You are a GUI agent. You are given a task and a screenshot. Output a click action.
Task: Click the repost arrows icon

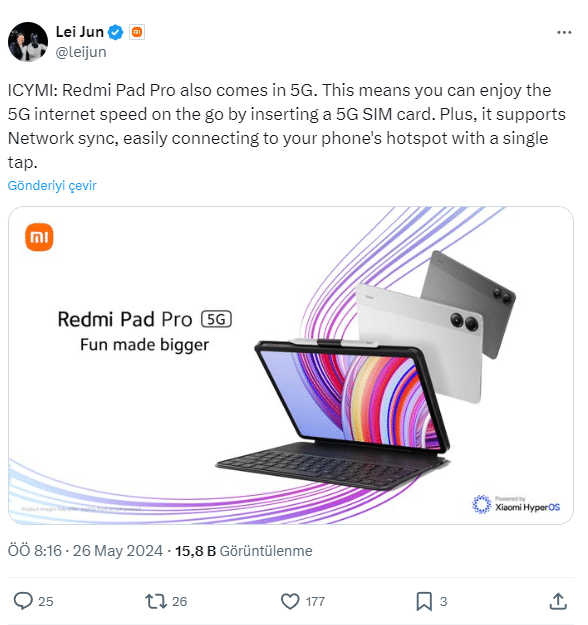pyautogui.click(x=156, y=601)
